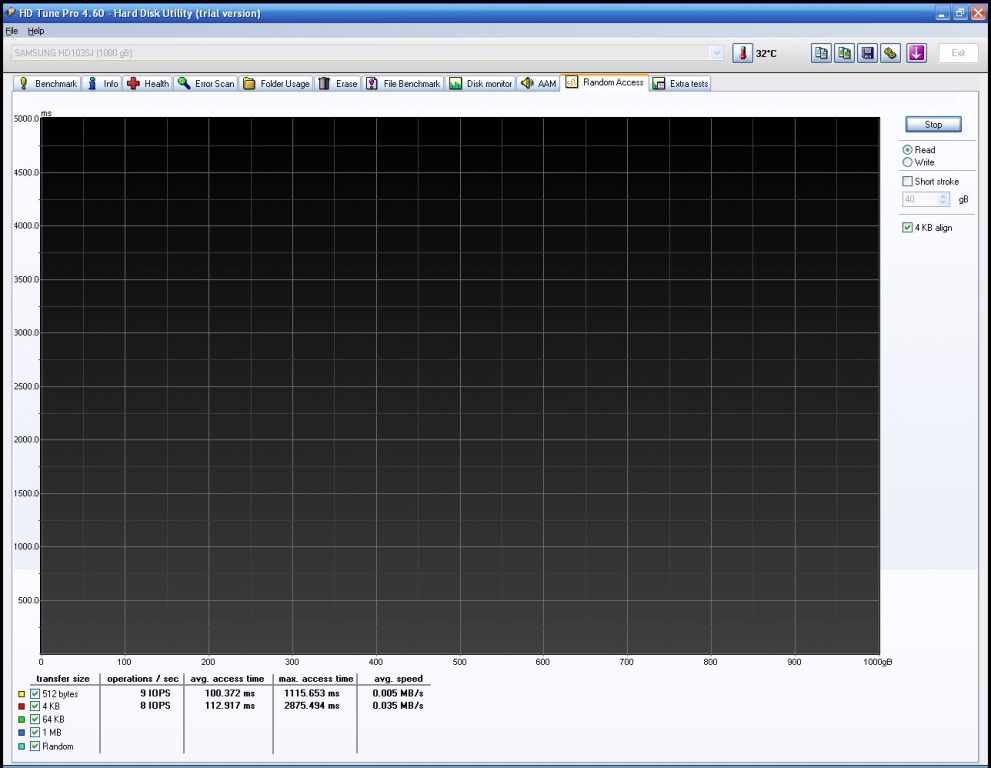Screen dimensions: 991x768
Task: Switch to the Folder Usage tab
Action: coord(276,83)
